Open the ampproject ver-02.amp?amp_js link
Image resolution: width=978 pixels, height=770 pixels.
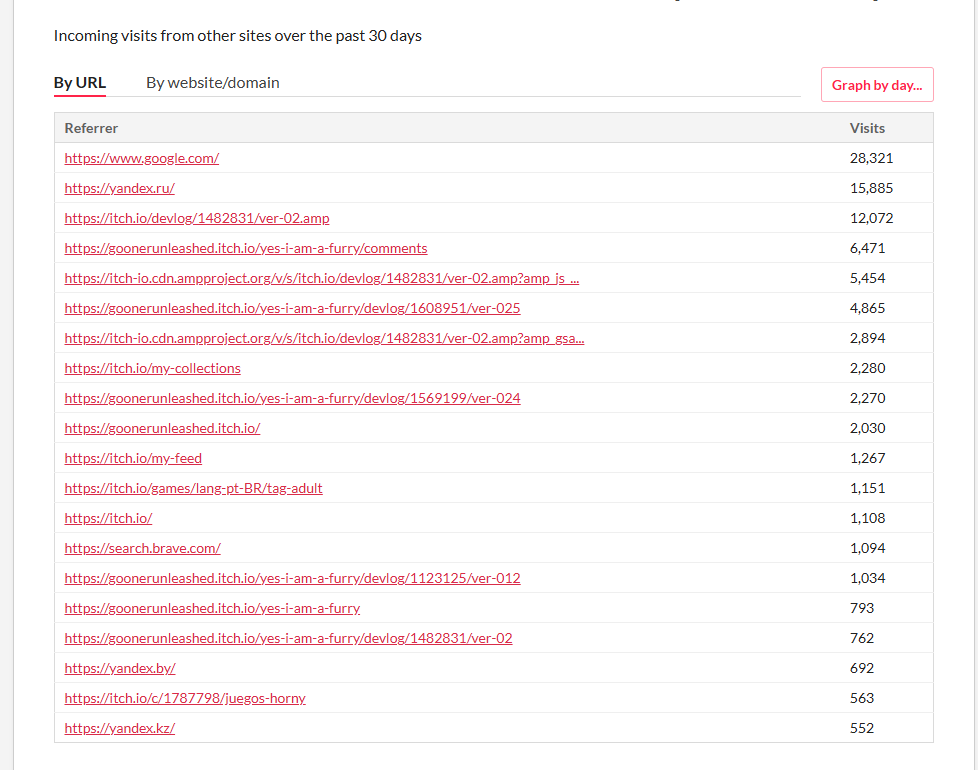tap(322, 278)
